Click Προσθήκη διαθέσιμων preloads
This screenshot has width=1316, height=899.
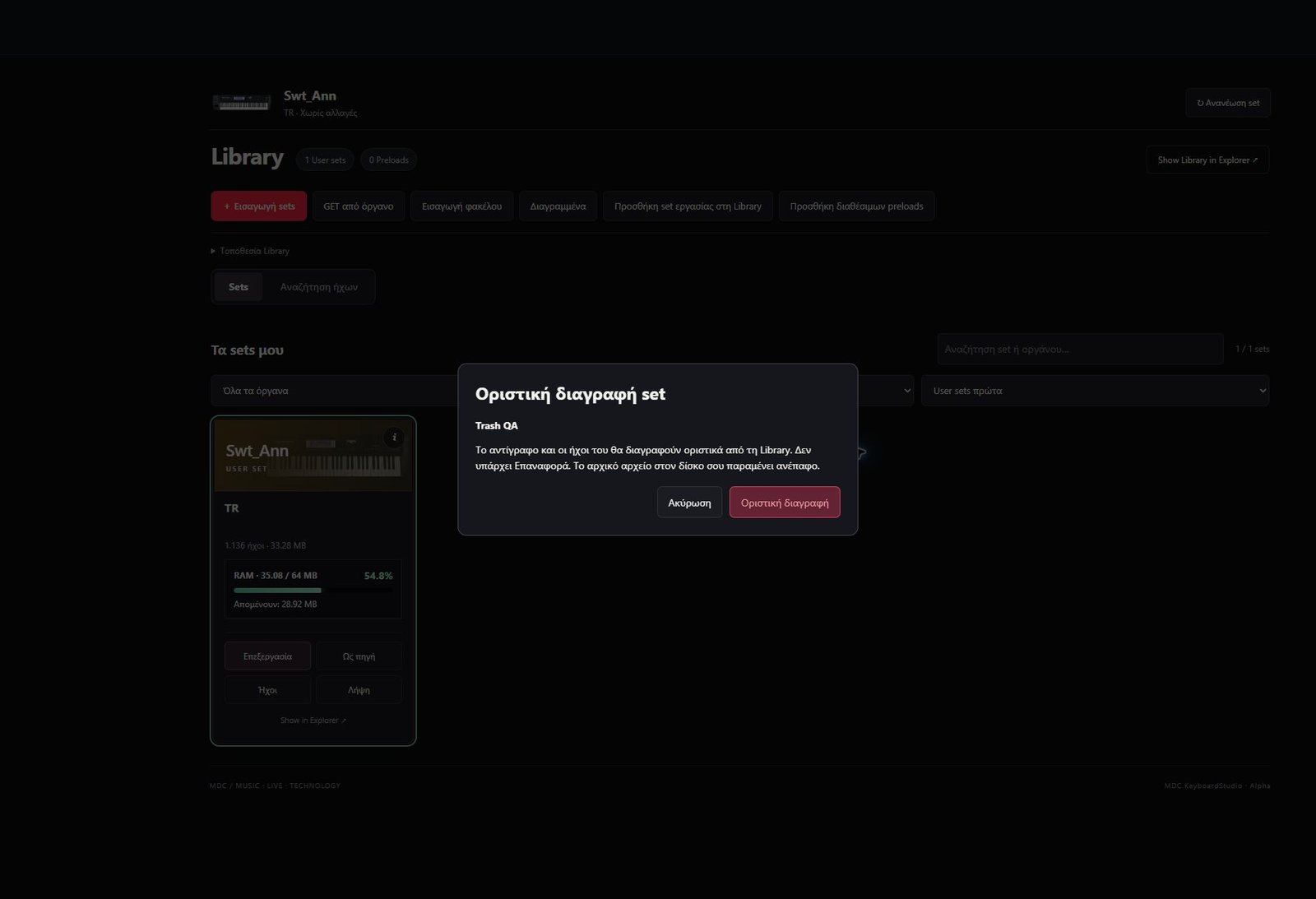point(856,206)
